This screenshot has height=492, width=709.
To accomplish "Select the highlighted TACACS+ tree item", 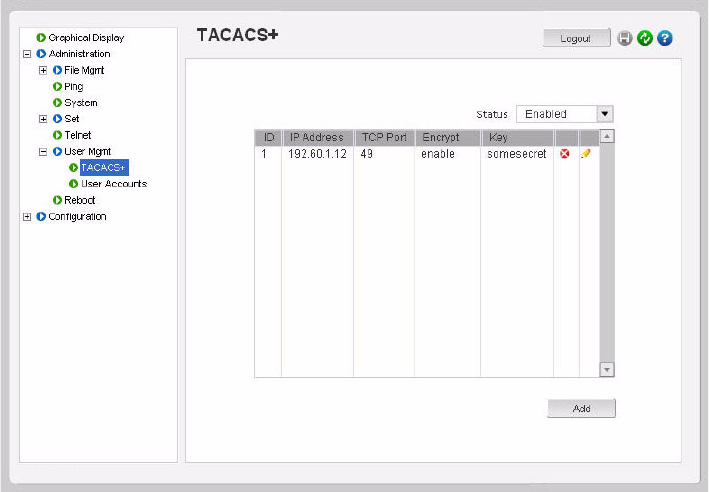I will click(104, 168).
